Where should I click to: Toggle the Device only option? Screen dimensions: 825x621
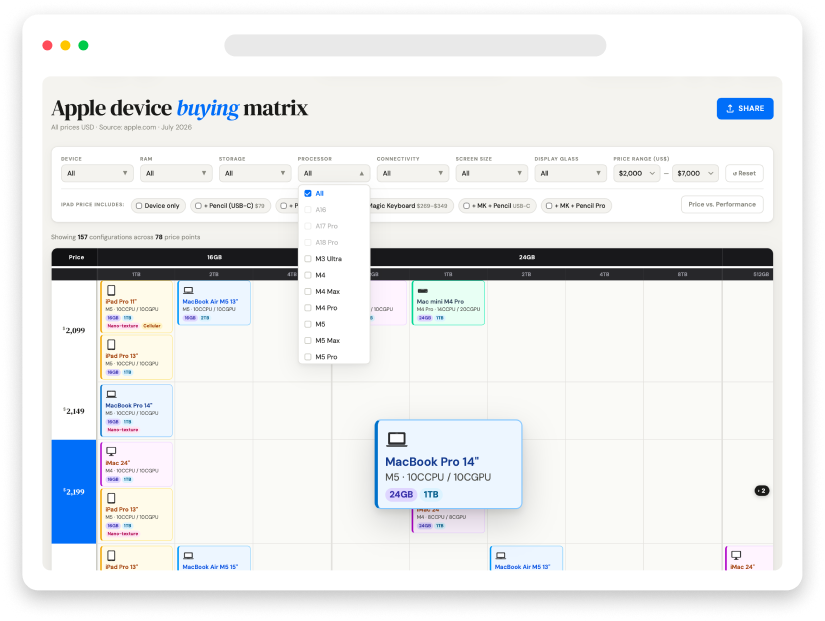(x=158, y=206)
